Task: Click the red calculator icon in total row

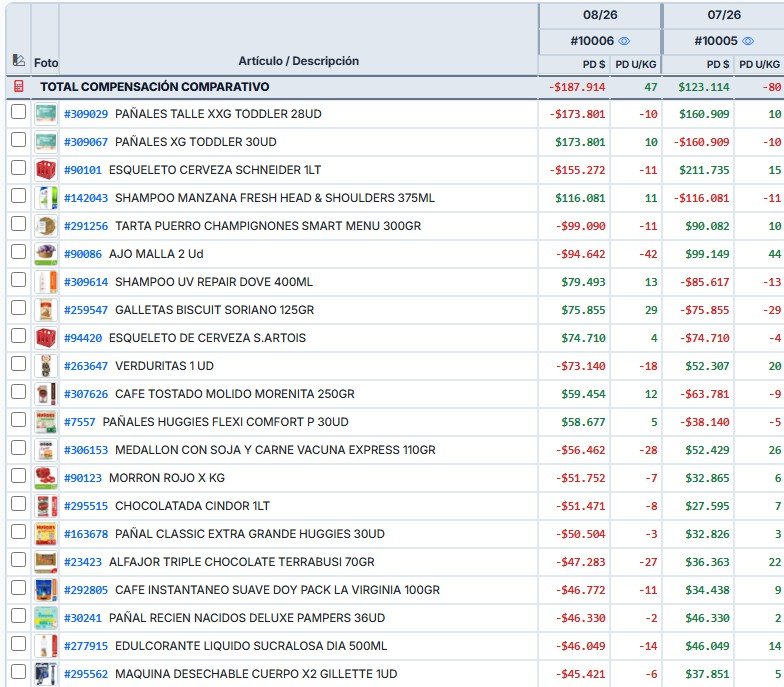Action: pyautogui.click(x=18, y=86)
